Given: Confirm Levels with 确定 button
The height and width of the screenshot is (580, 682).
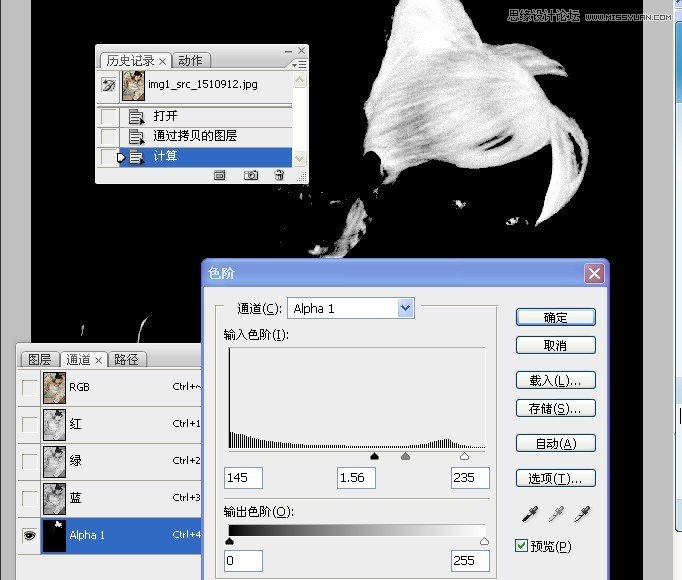Looking at the screenshot, I should [x=555, y=317].
